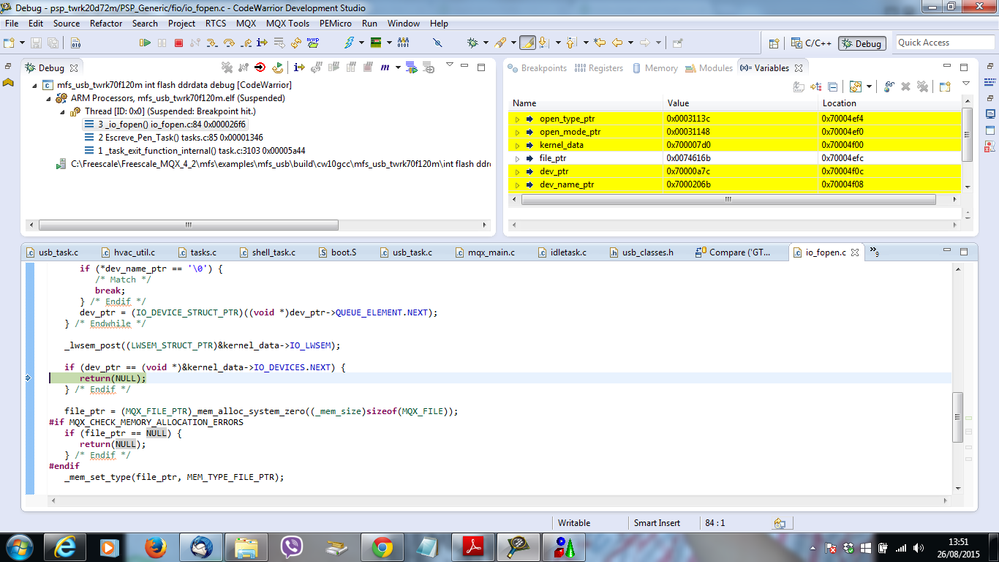Click the Step Into icon
This screenshot has width=999, height=562.
coord(212,43)
